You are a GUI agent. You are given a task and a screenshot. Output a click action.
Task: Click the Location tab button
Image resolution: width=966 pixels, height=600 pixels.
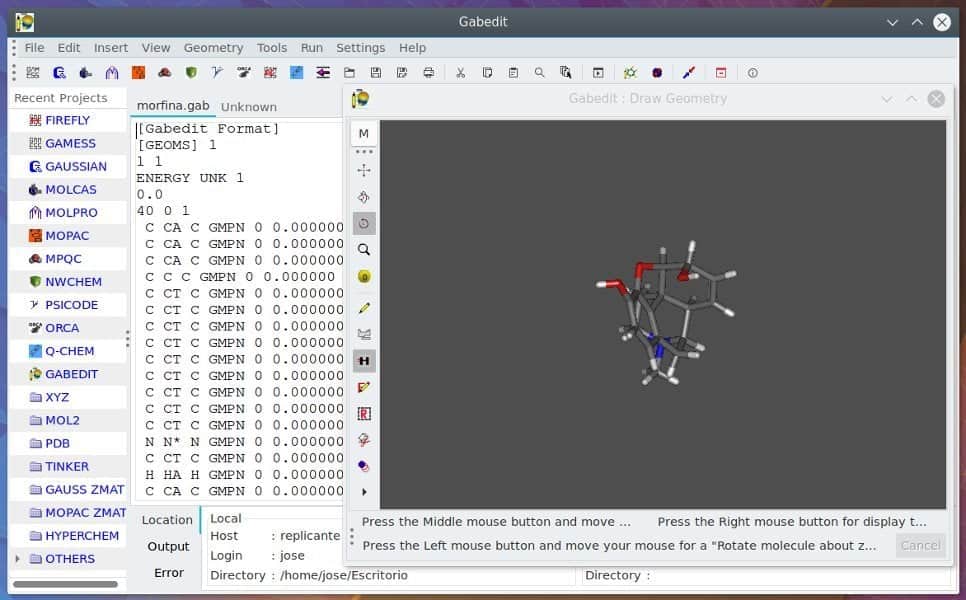[167, 520]
